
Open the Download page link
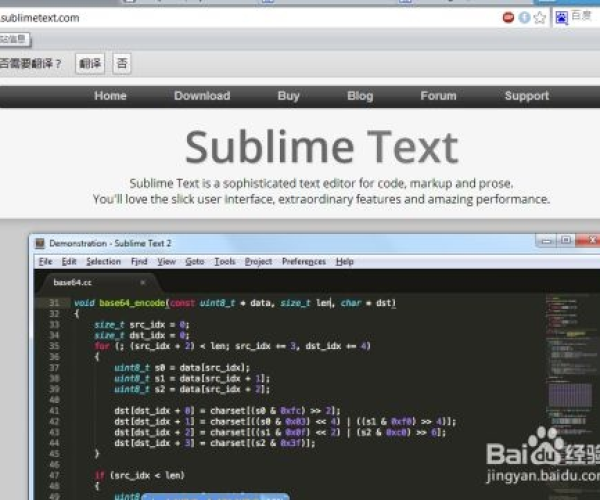pyautogui.click(x=202, y=96)
